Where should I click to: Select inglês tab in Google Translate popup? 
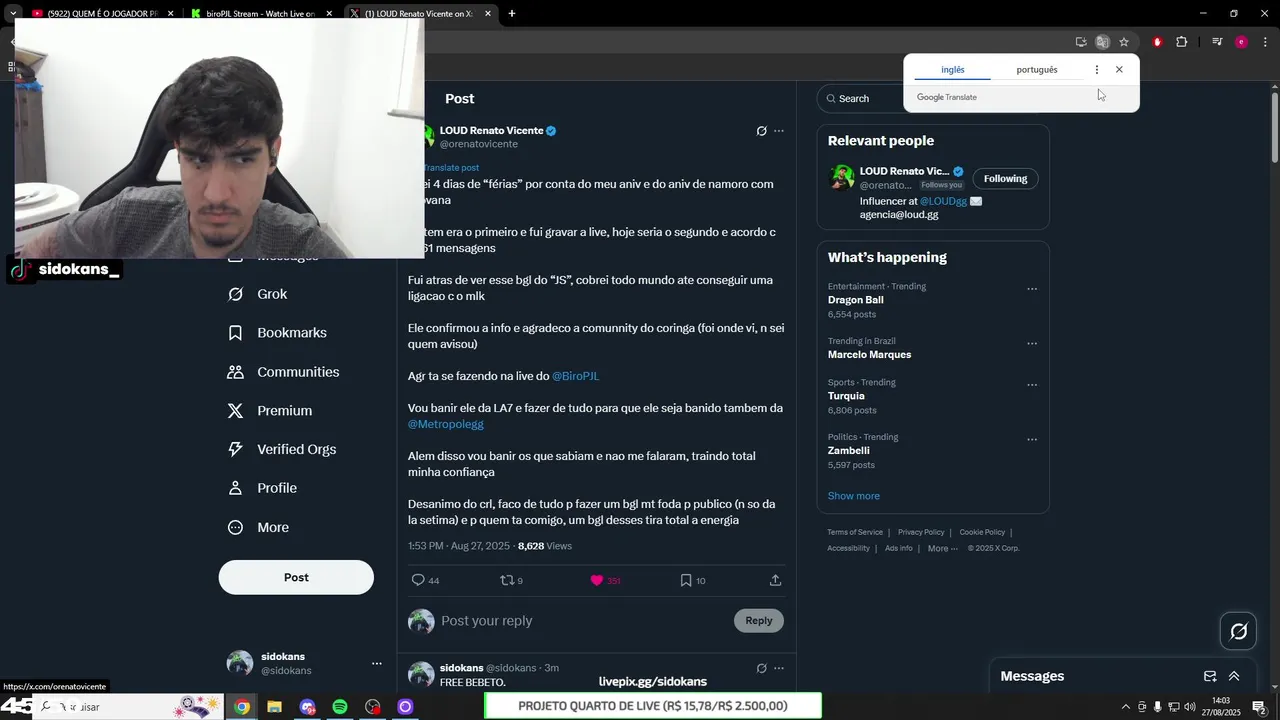953,70
